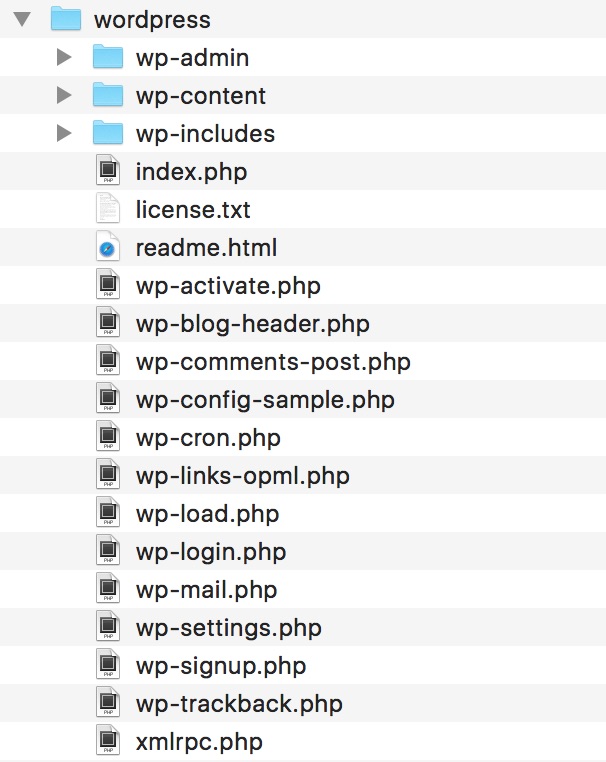Expand the wp-content folder arrow

point(65,95)
